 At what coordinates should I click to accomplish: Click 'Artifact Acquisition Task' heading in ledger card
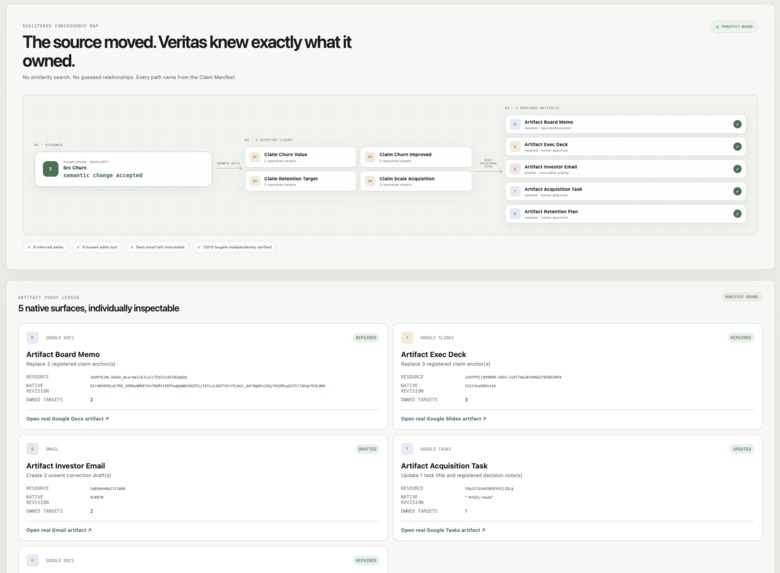444,466
